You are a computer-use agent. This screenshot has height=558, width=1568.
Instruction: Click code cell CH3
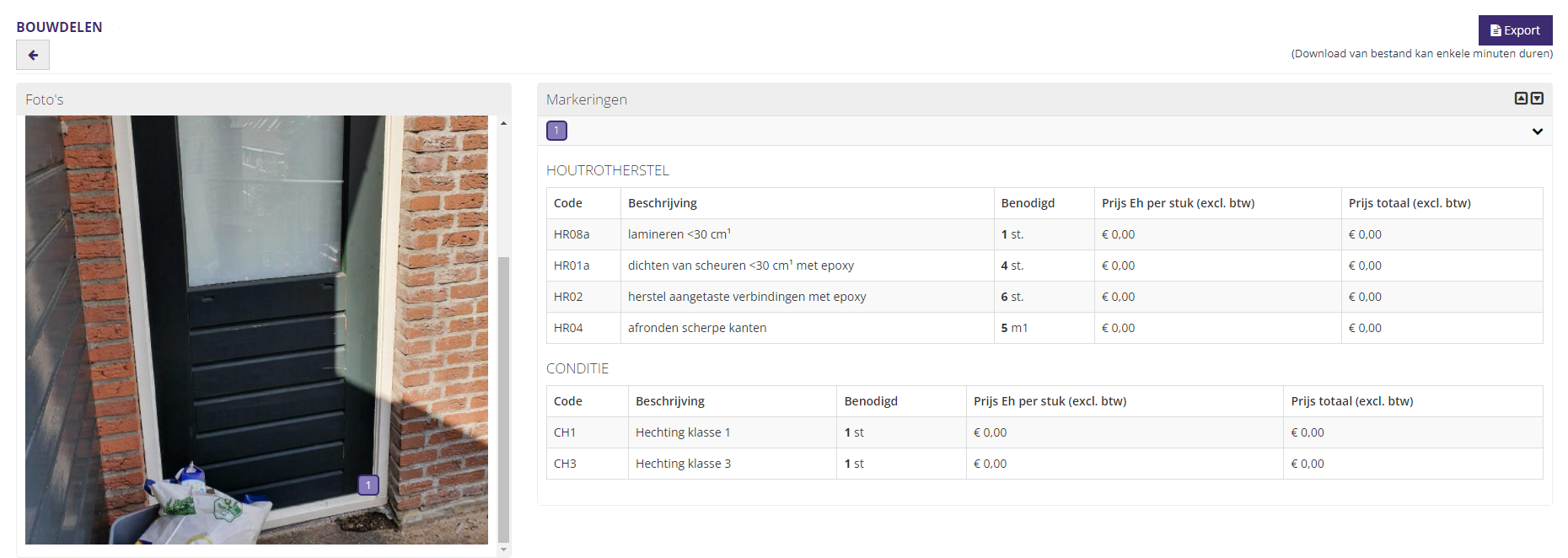coord(588,464)
